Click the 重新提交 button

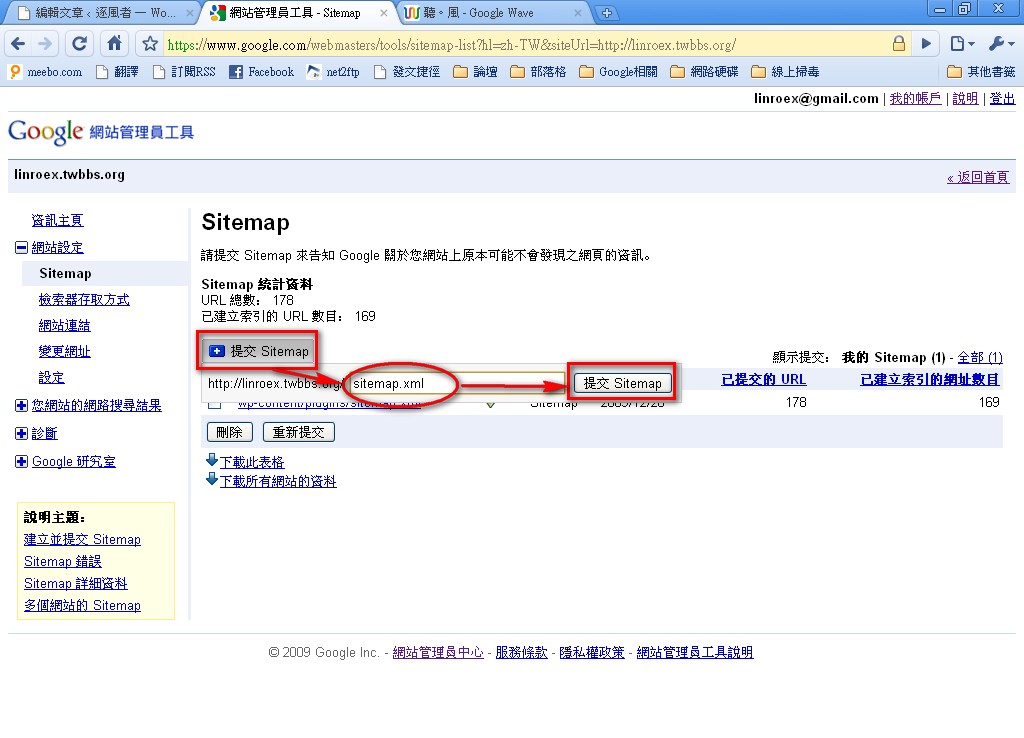[x=298, y=432]
